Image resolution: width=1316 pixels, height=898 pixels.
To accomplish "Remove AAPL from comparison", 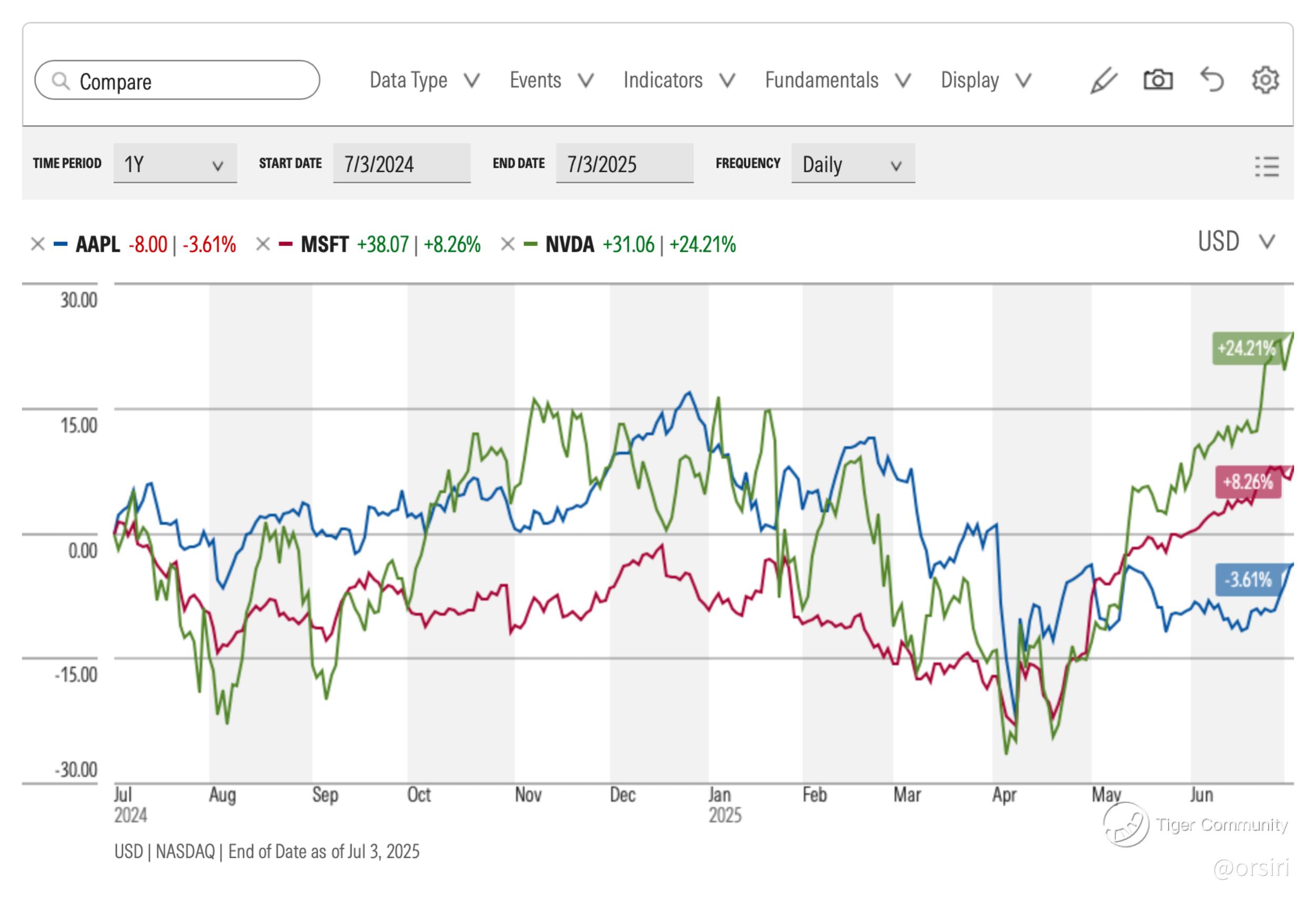I will click(37, 244).
